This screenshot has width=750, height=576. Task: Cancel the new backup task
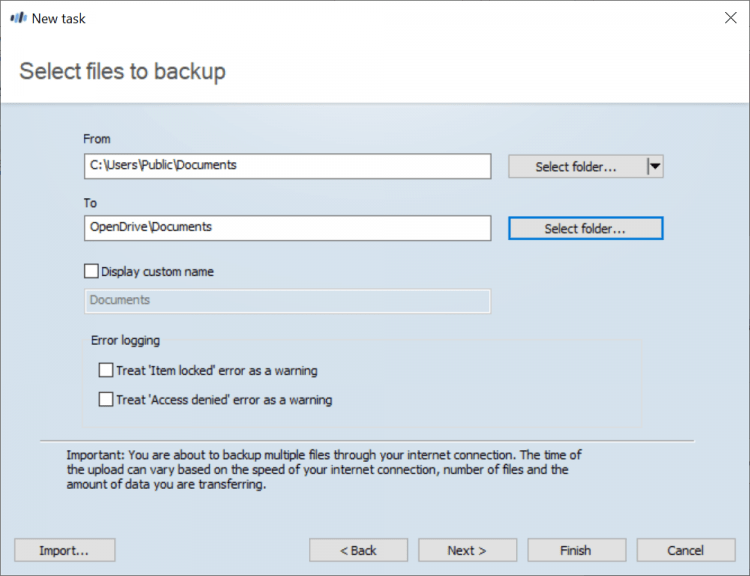(685, 550)
